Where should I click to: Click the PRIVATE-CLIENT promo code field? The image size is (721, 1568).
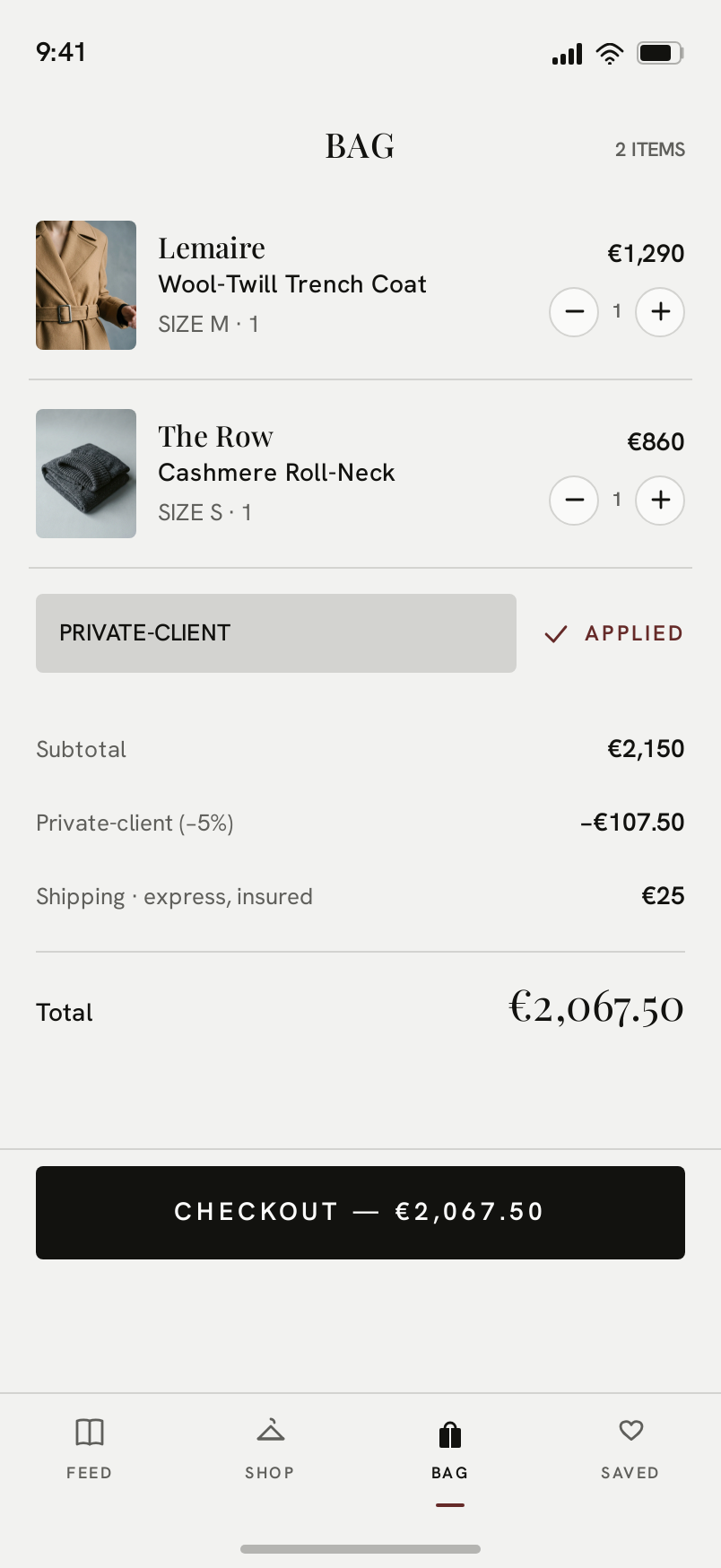(276, 633)
